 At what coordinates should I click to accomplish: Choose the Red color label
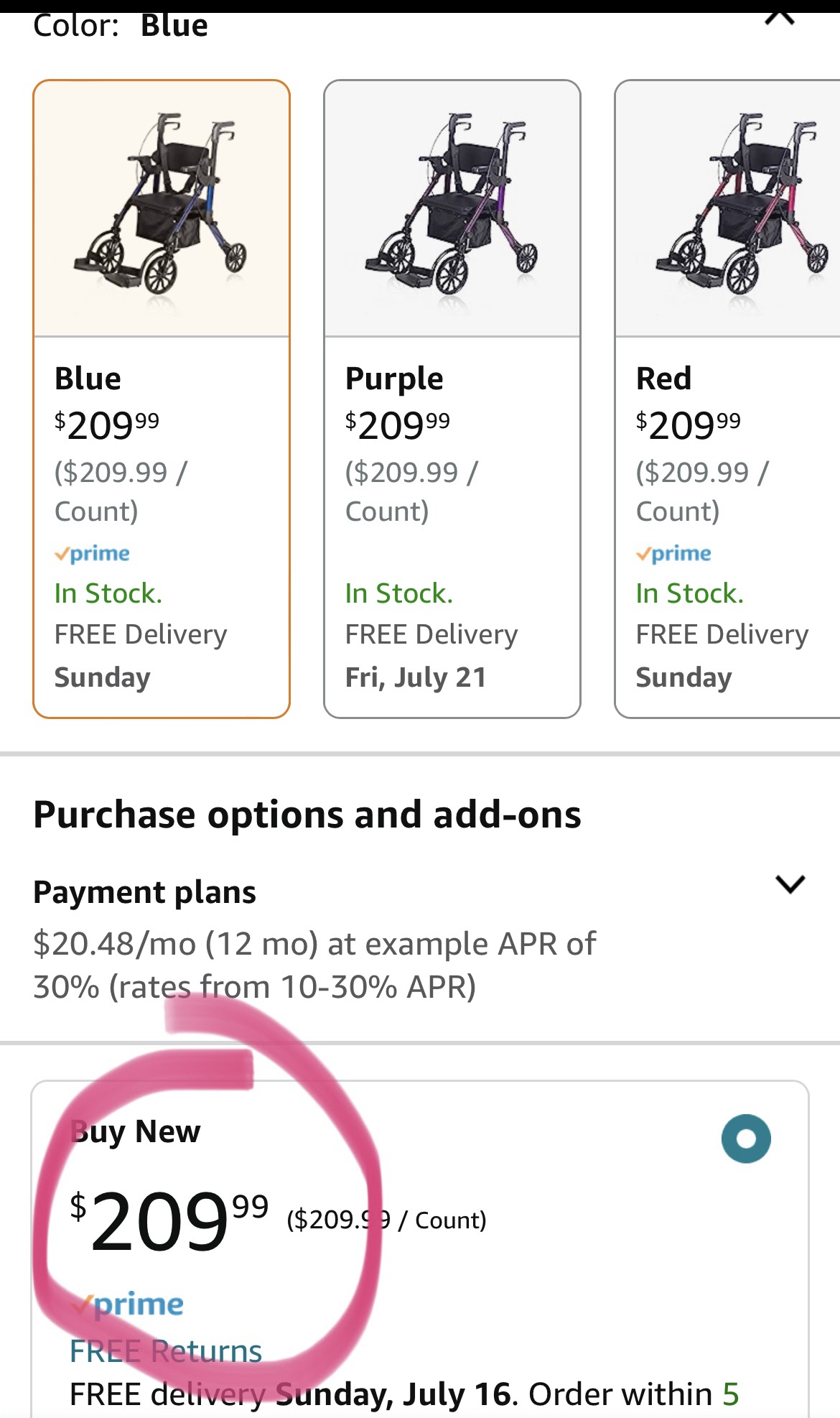(663, 379)
